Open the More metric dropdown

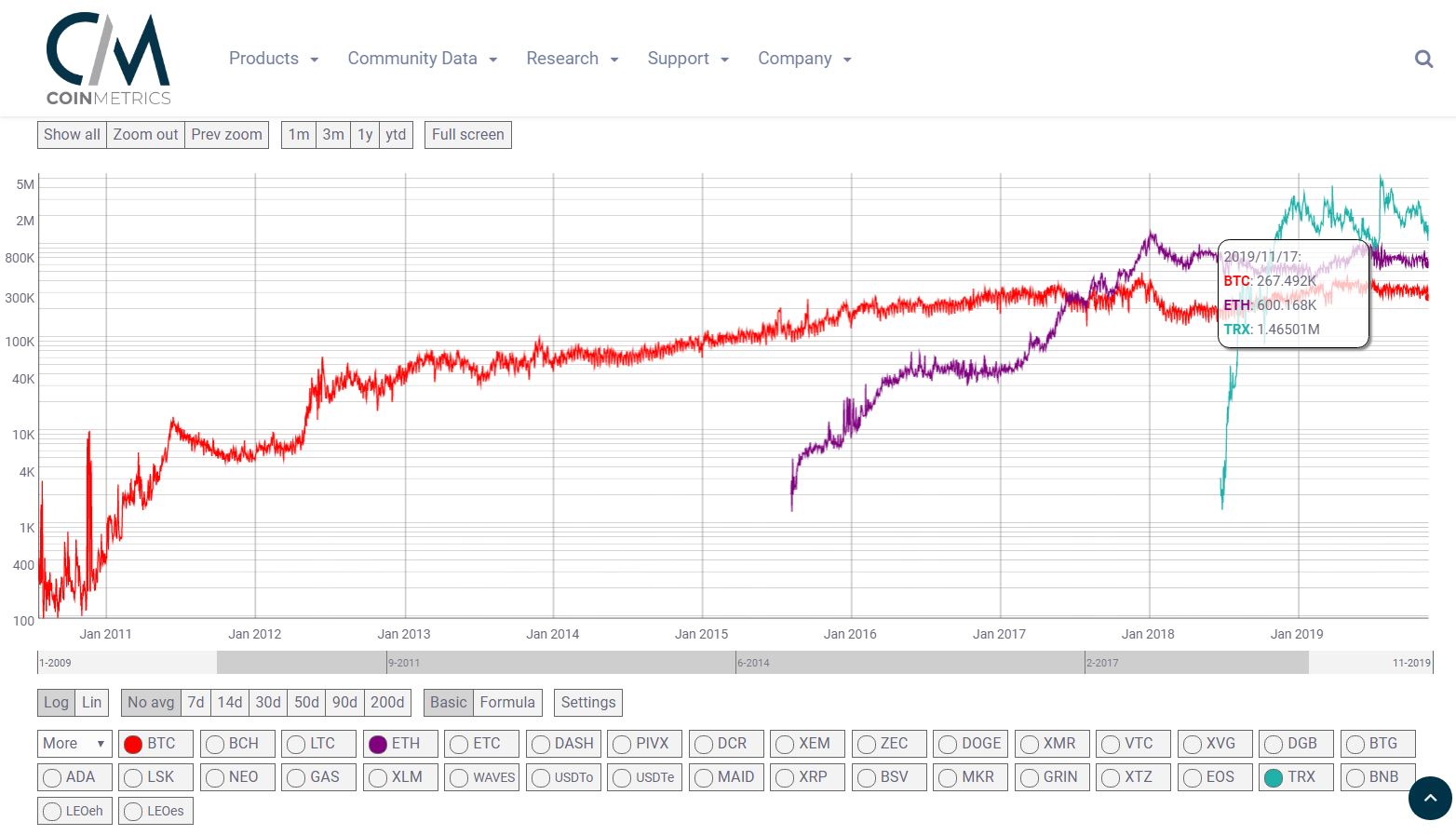pos(74,743)
